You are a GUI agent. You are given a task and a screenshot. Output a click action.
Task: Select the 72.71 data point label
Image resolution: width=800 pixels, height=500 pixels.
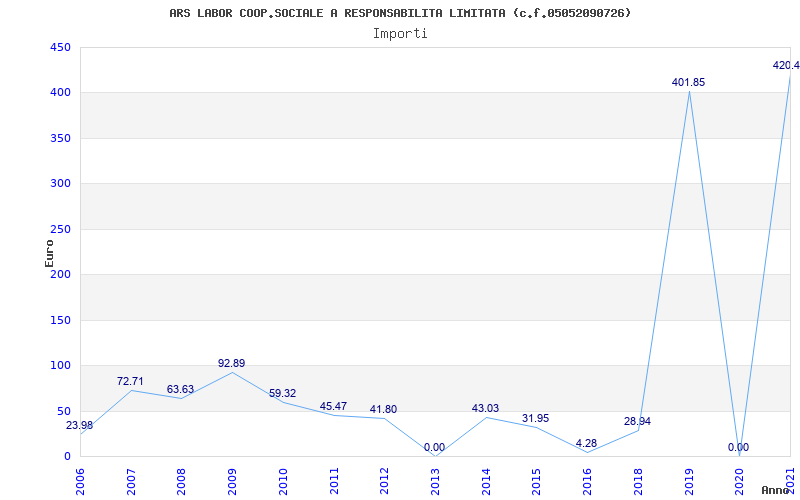130,381
